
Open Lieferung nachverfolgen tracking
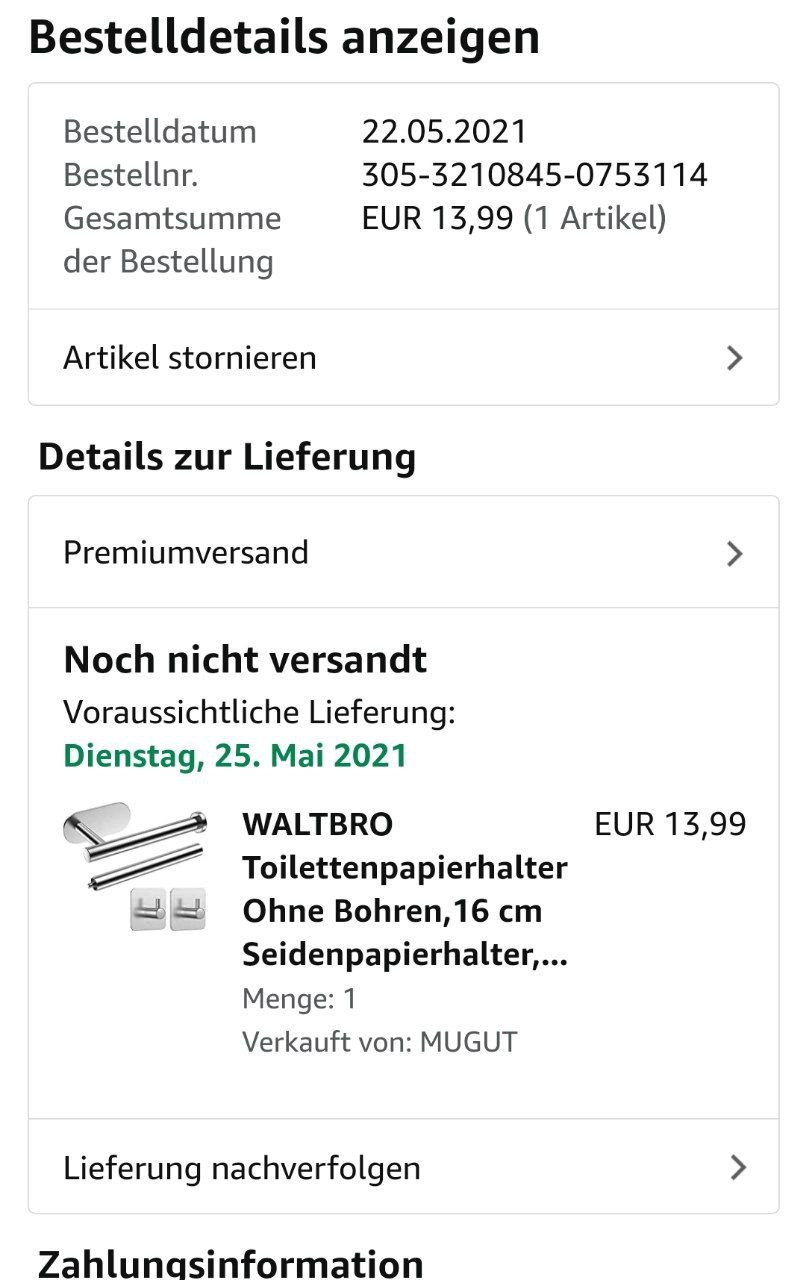point(403,1167)
